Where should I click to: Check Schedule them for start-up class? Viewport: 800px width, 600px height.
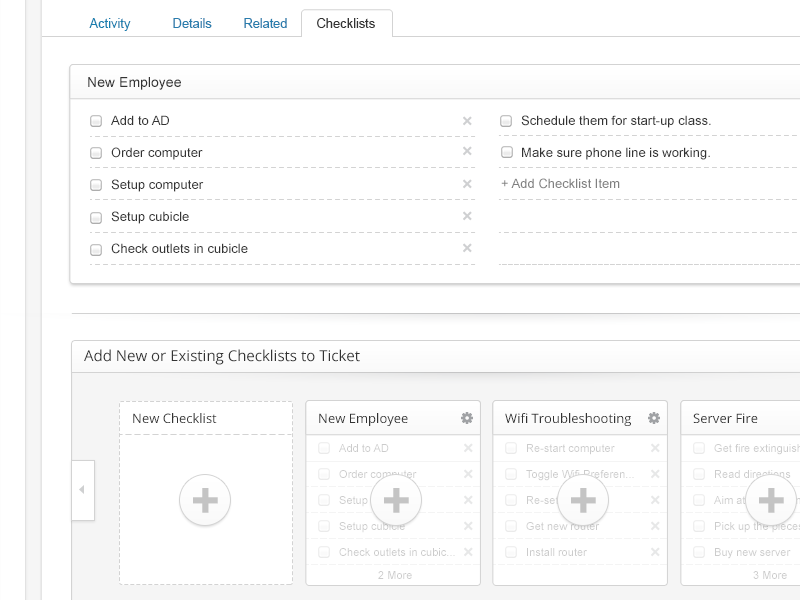tap(507, 121)
